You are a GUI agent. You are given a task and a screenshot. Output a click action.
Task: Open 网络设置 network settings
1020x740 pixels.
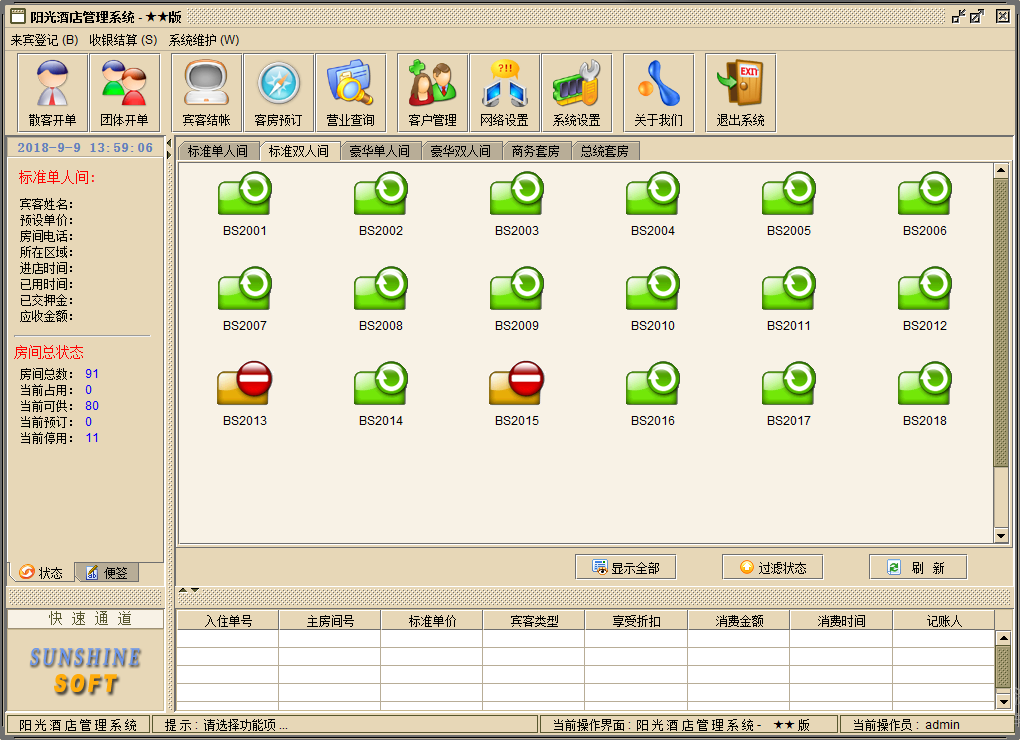pos(504,93)
